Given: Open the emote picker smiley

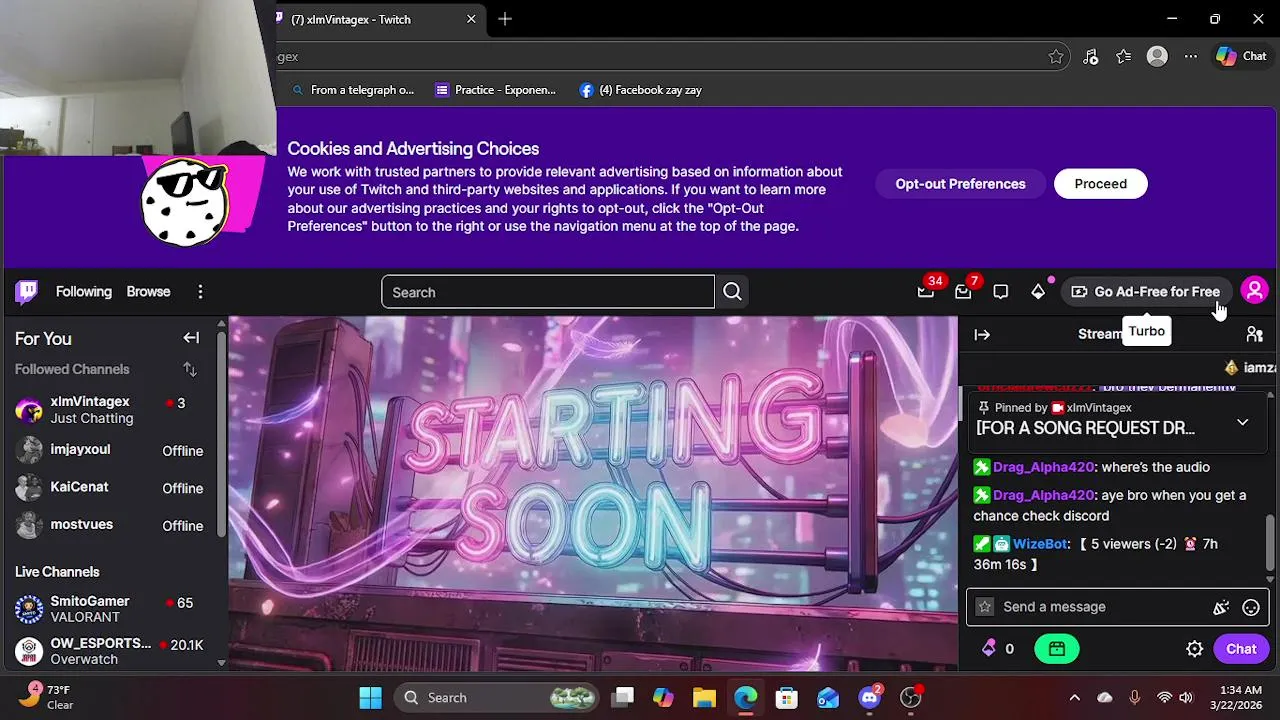Looking at the screenshot, I should [x=1250, y=607].
